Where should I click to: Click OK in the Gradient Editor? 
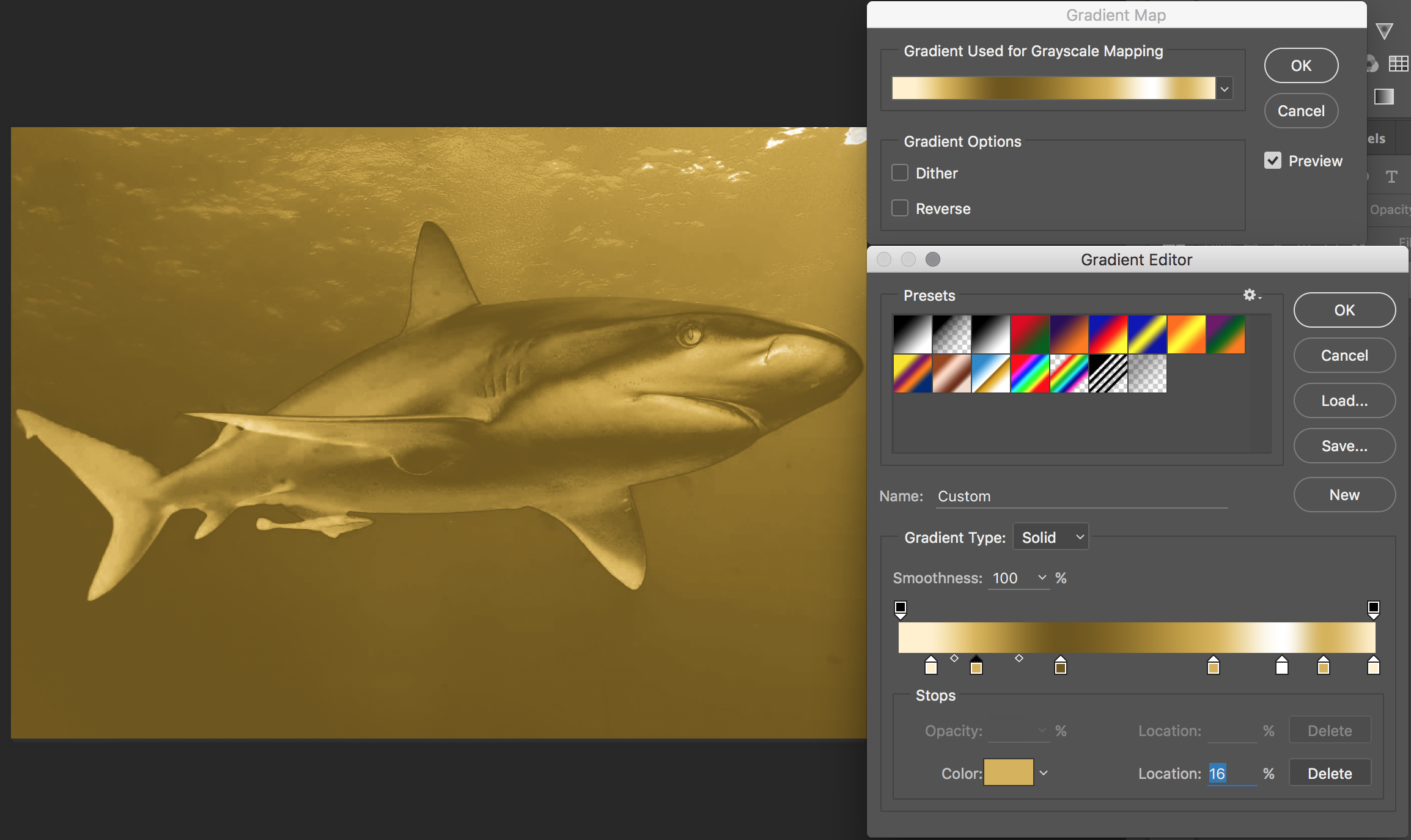(x=1345, y=310)
